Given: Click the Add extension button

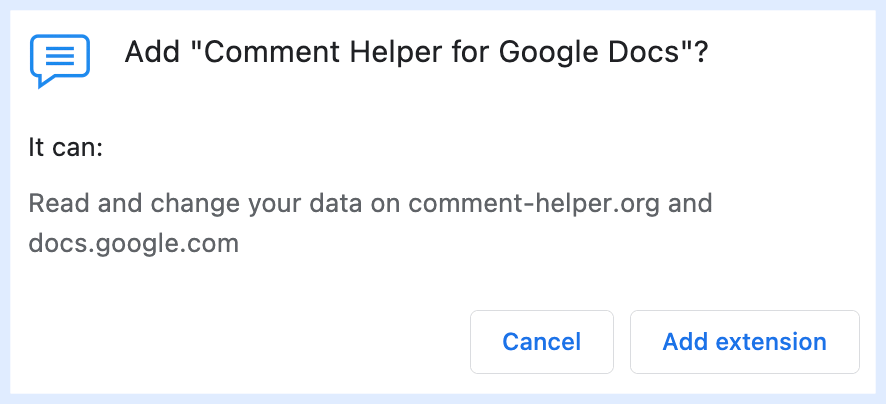Looking at the screenshot, I should (x=745, y=342).
